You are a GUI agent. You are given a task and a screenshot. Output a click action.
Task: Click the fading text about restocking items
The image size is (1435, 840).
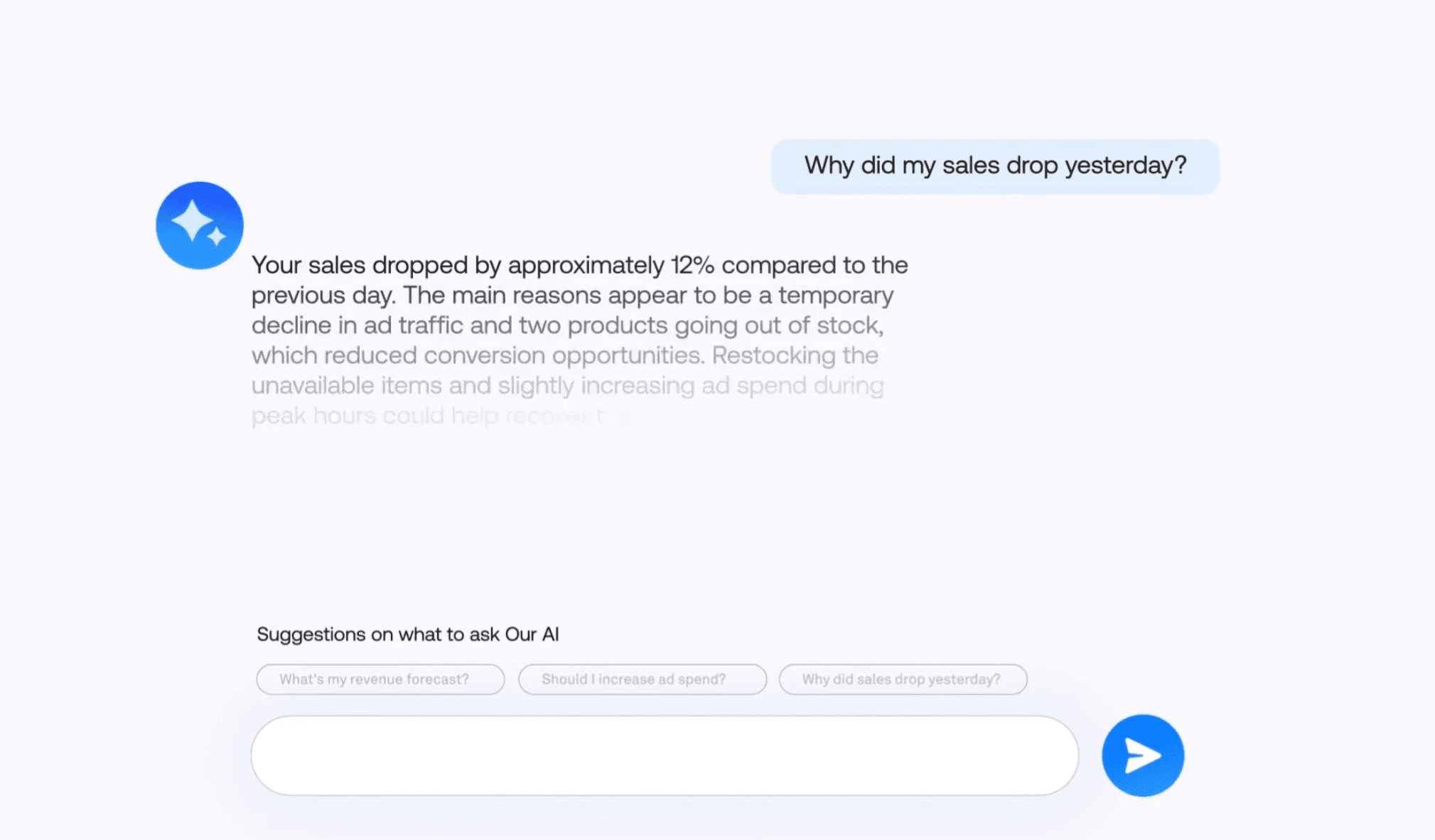[x=566, y=386]
